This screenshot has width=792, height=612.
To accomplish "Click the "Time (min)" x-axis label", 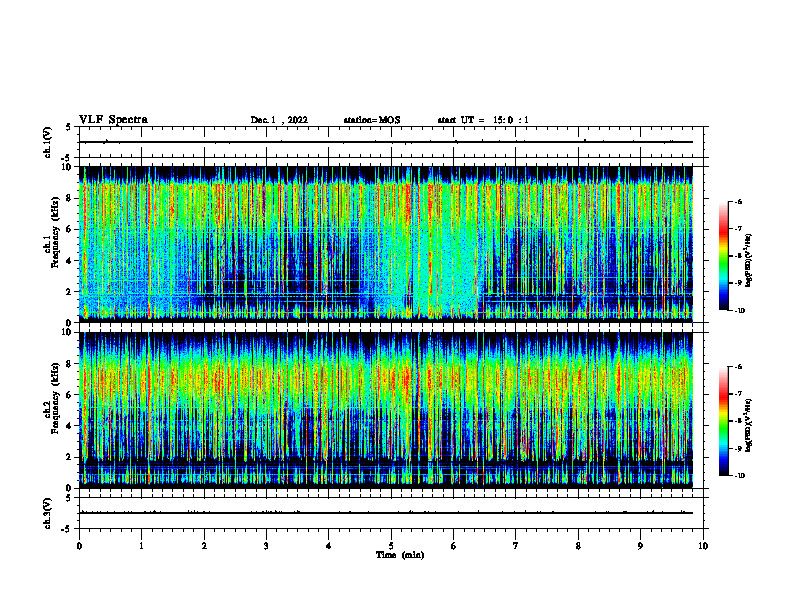I will (400, 555).
